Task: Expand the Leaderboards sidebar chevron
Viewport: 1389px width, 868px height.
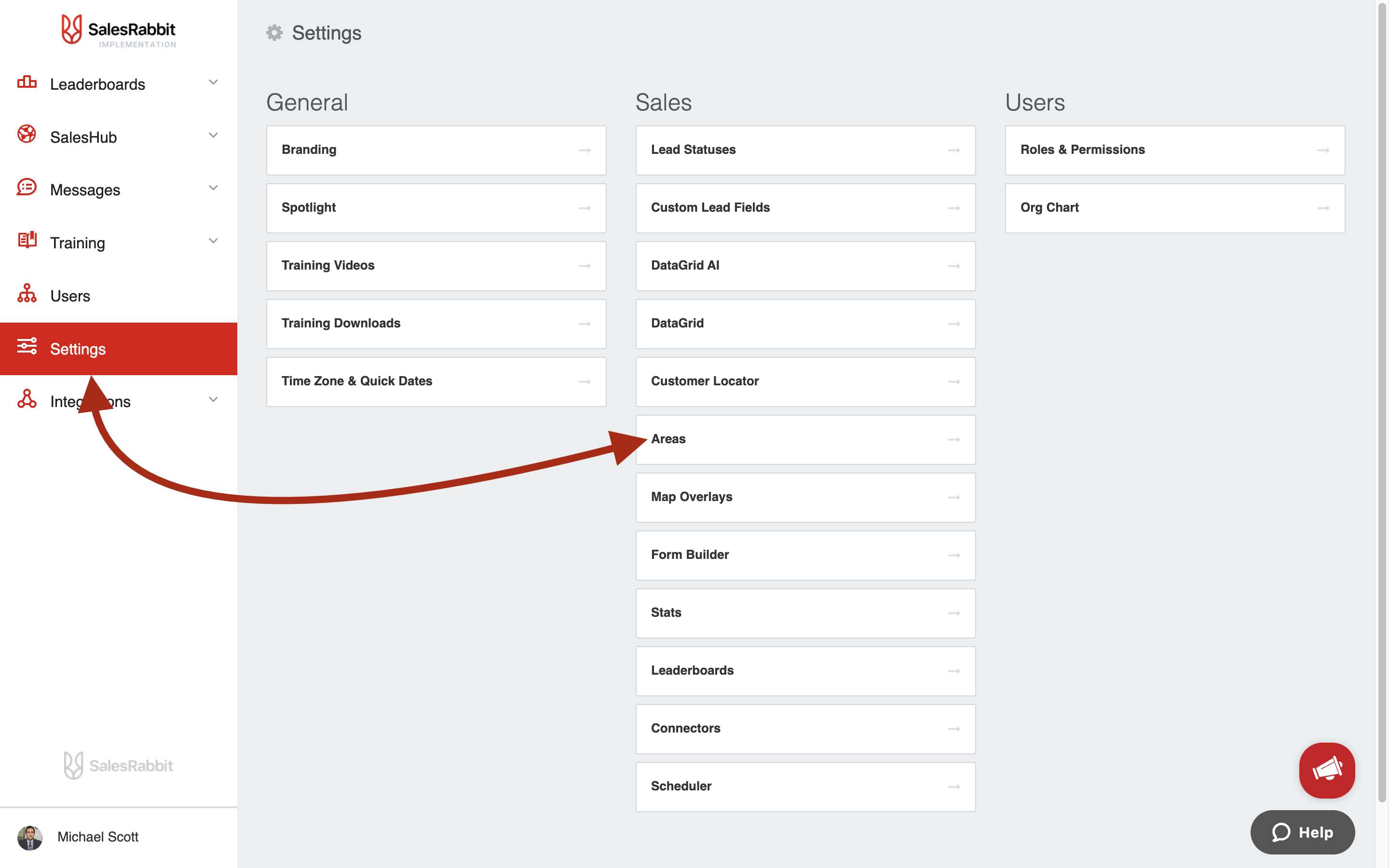Action: [x=213, y=82]
